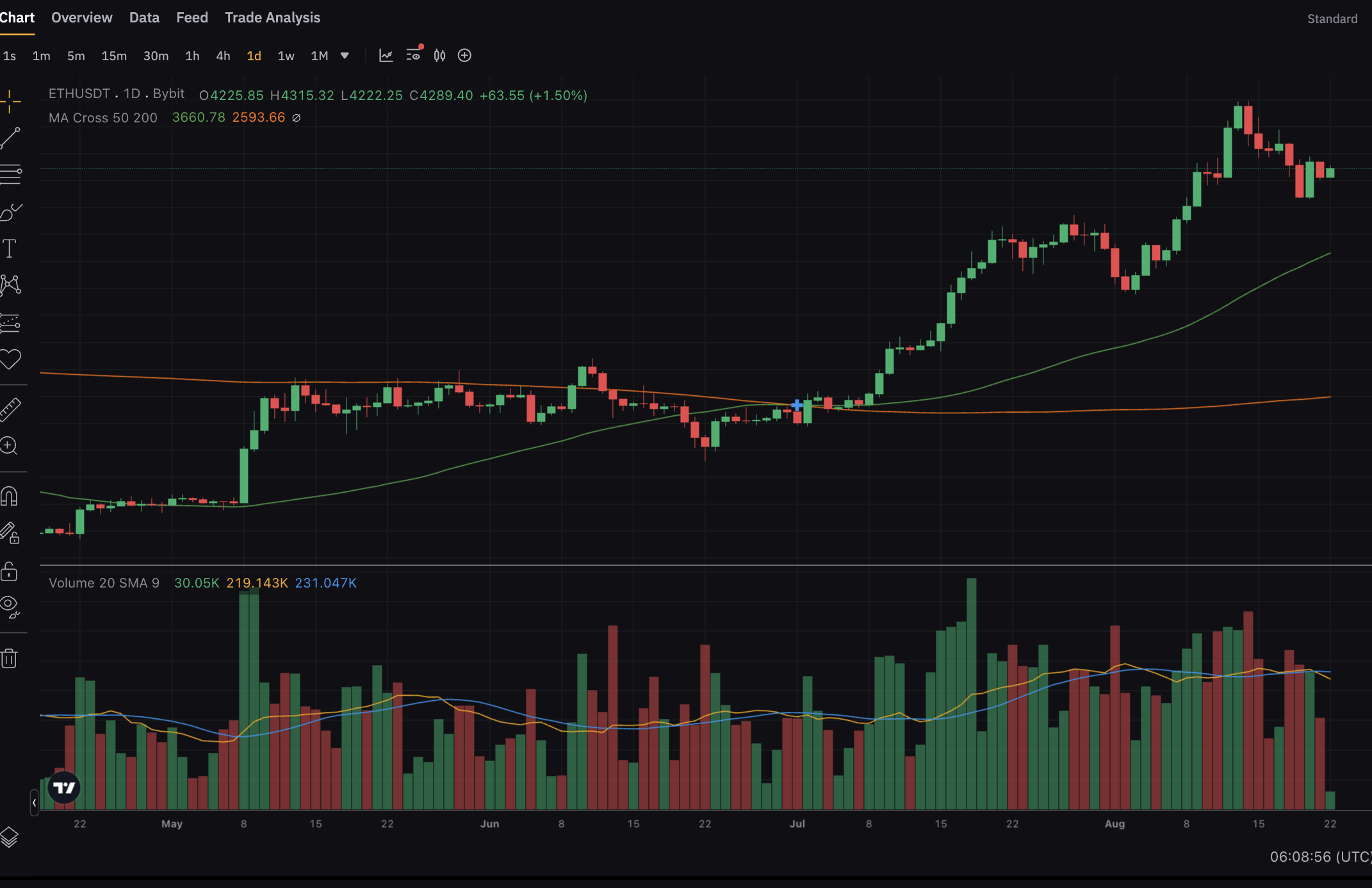Toggle lock all drawings

coord(9,571)
